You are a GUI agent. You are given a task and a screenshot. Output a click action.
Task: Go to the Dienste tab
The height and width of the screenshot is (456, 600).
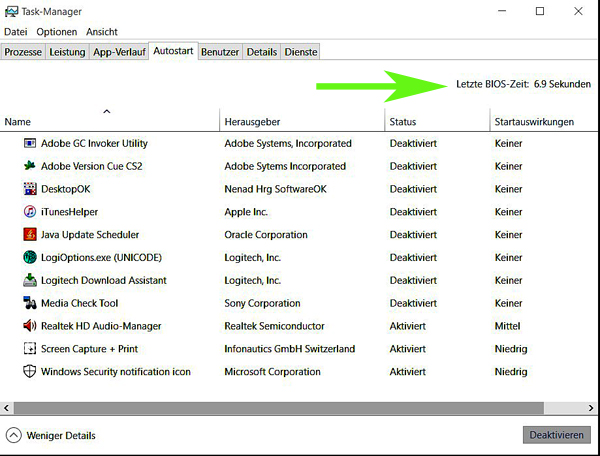[301, 52]
